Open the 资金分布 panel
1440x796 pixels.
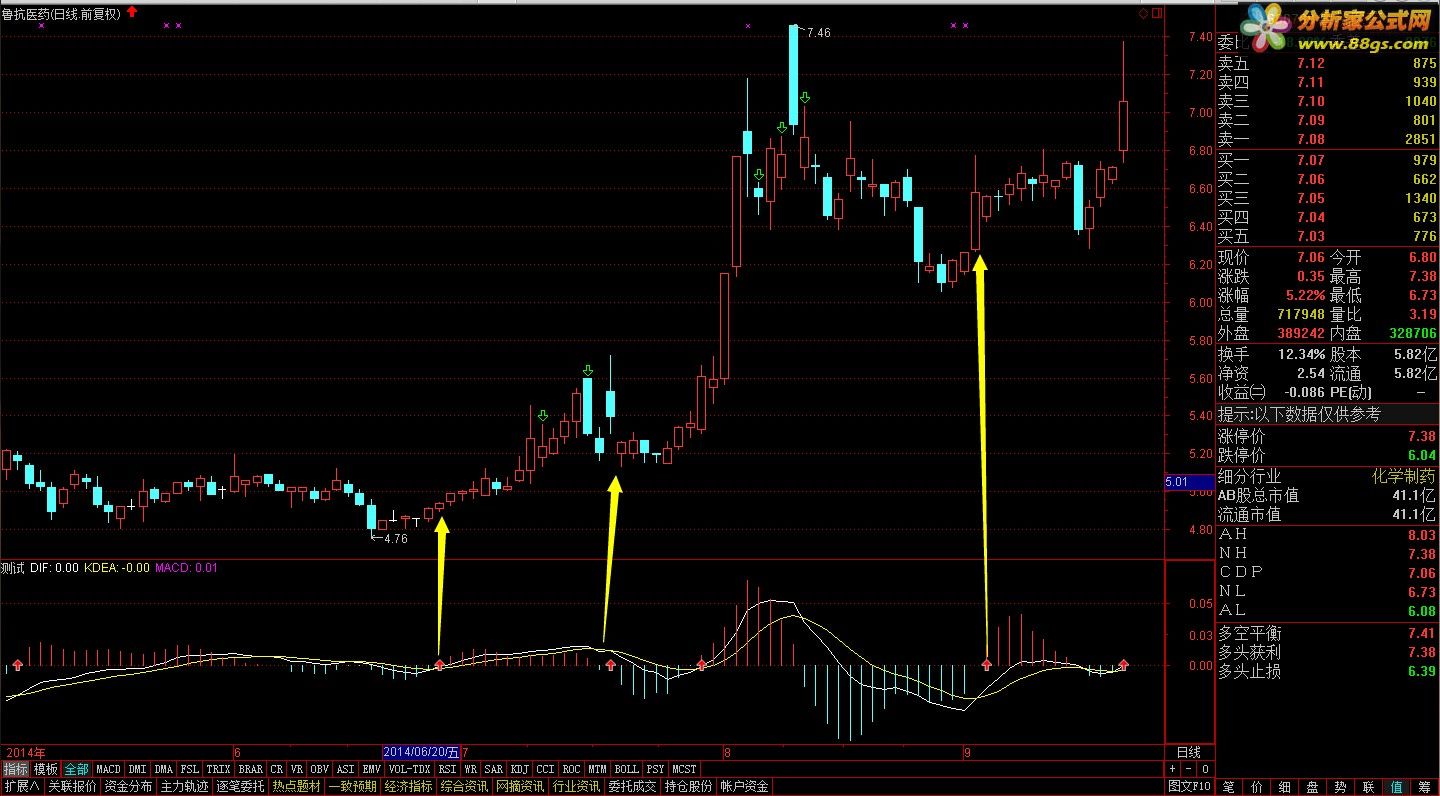(129, 787)
